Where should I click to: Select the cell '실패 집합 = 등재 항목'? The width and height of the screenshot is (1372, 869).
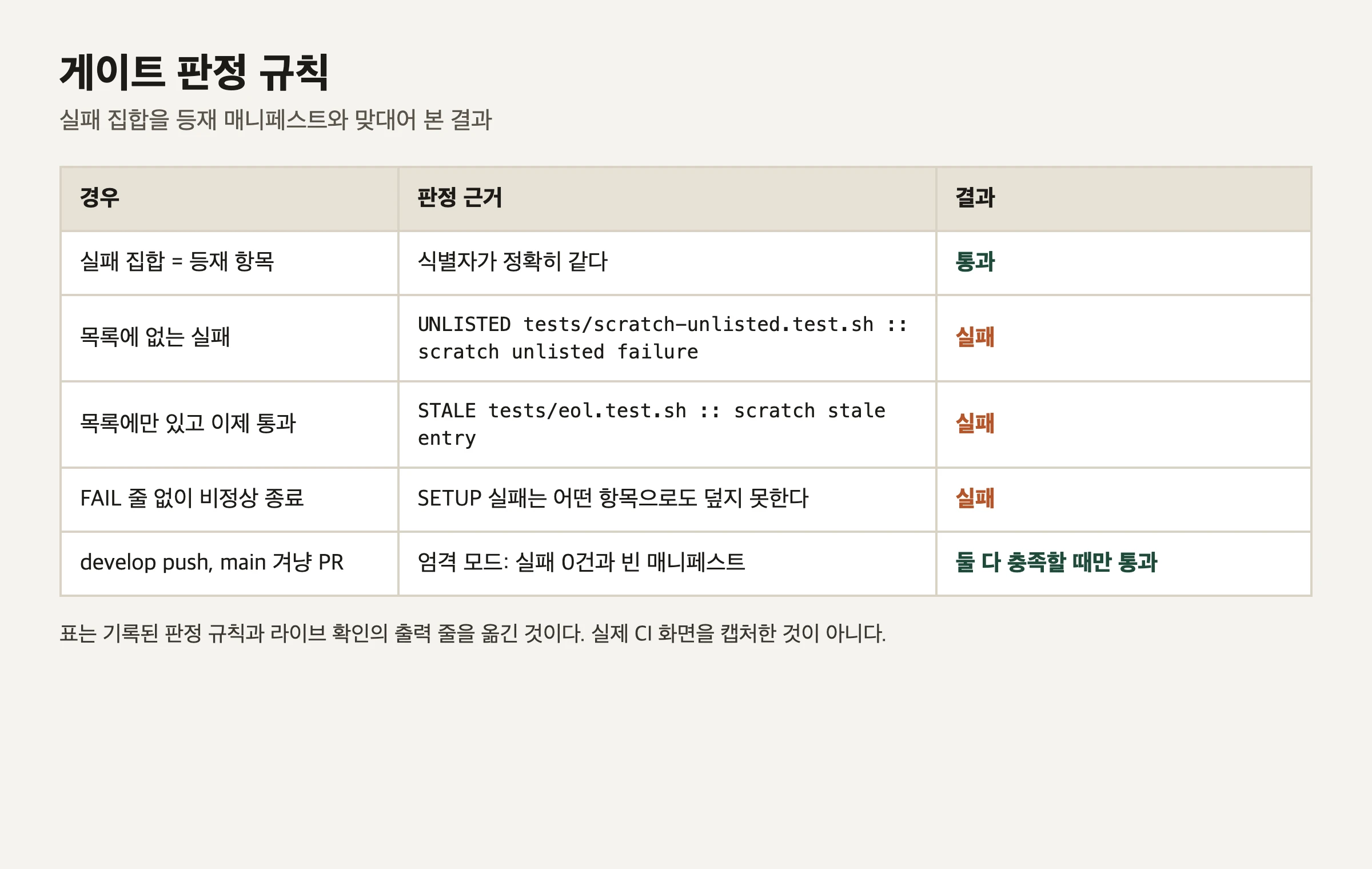point(229,263)
